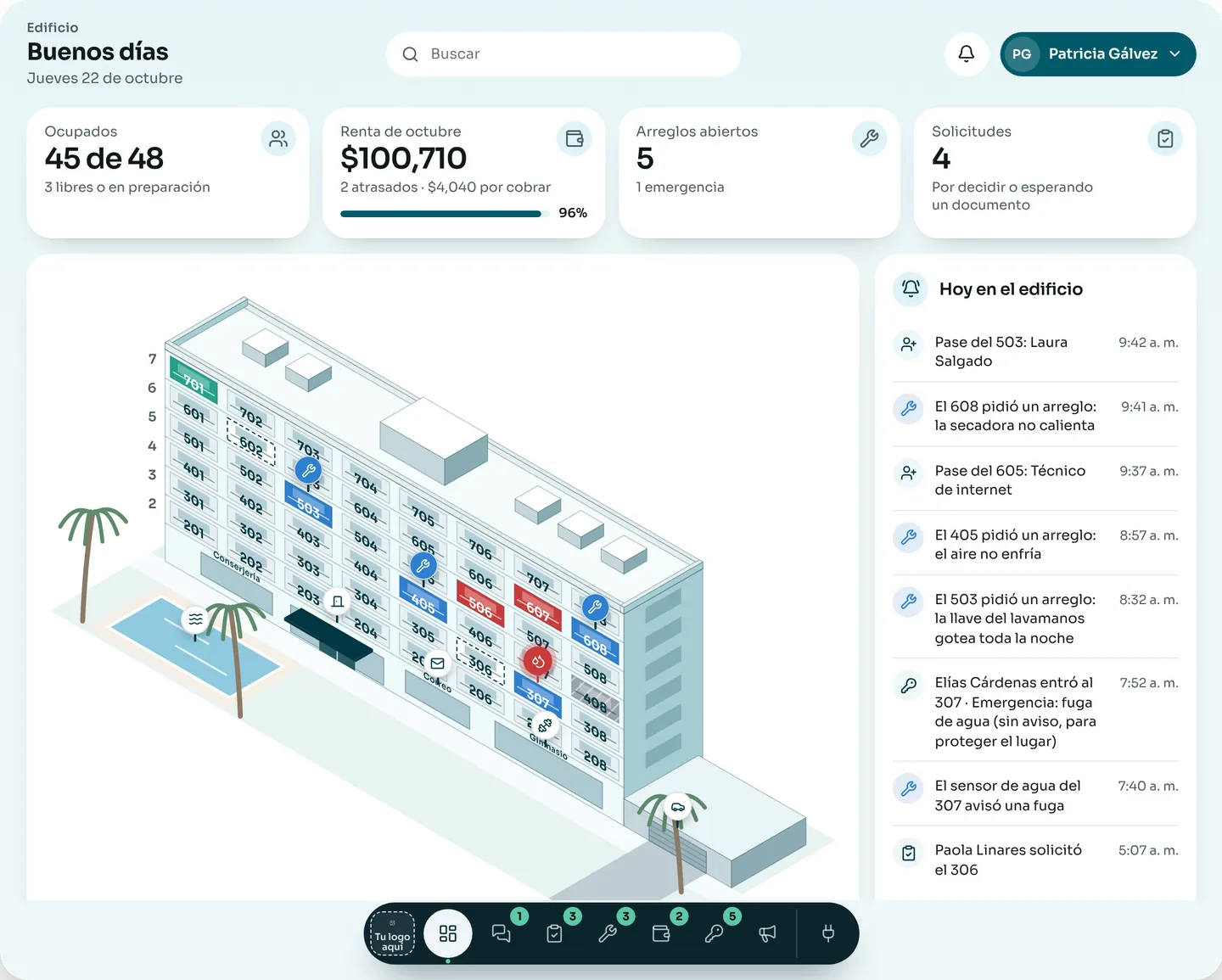This screenshot has height=980, width=1222.
Task: Click the search magnifier icon
Action: (x=410, y=54)
